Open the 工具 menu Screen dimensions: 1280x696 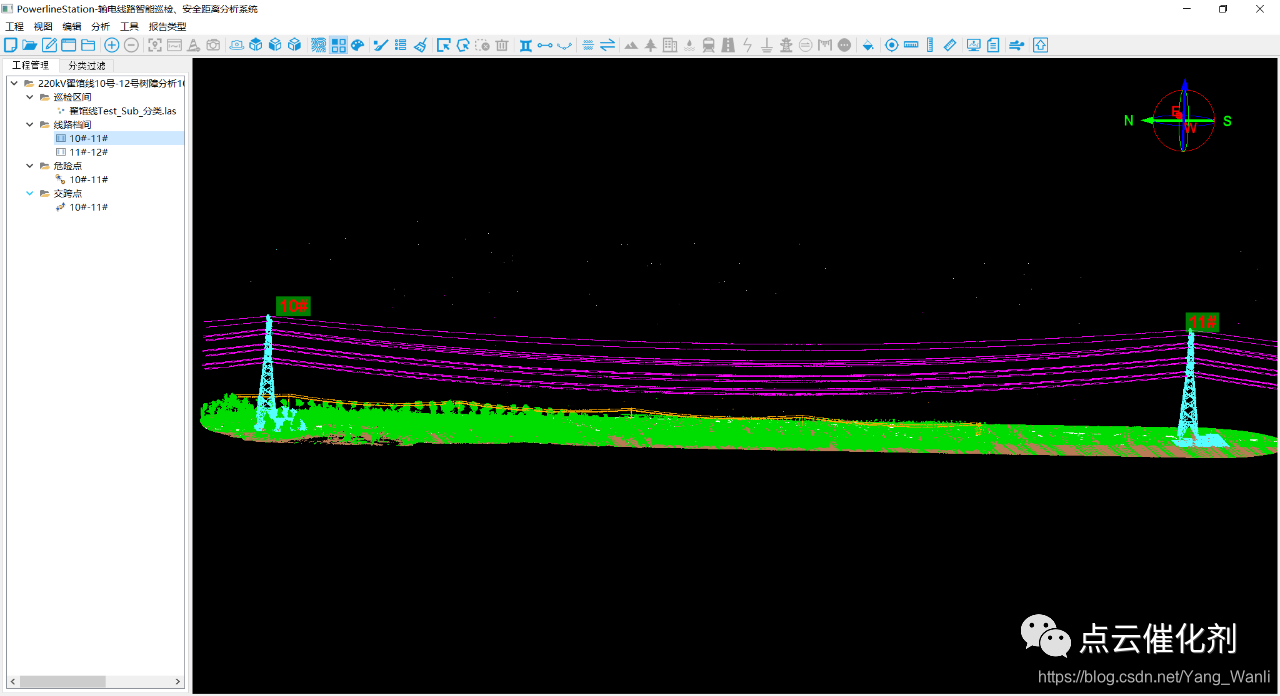click(x=129, y=26)
